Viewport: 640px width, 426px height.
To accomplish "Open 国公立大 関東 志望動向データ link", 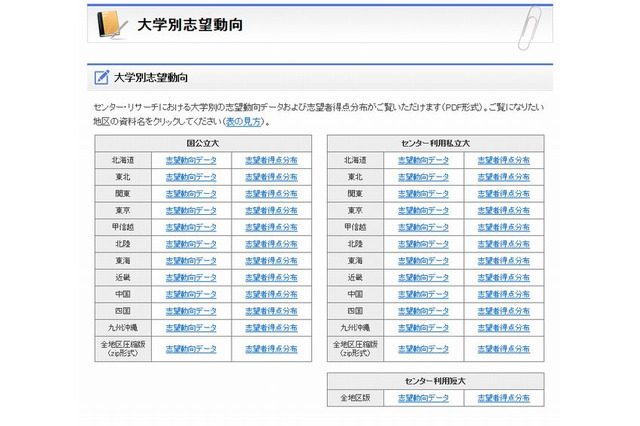I will (191, 194).
